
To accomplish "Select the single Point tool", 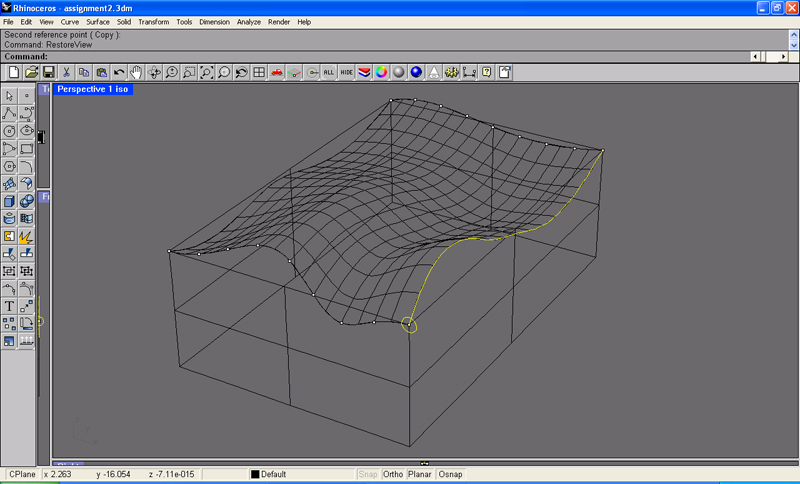I will 27,96.
